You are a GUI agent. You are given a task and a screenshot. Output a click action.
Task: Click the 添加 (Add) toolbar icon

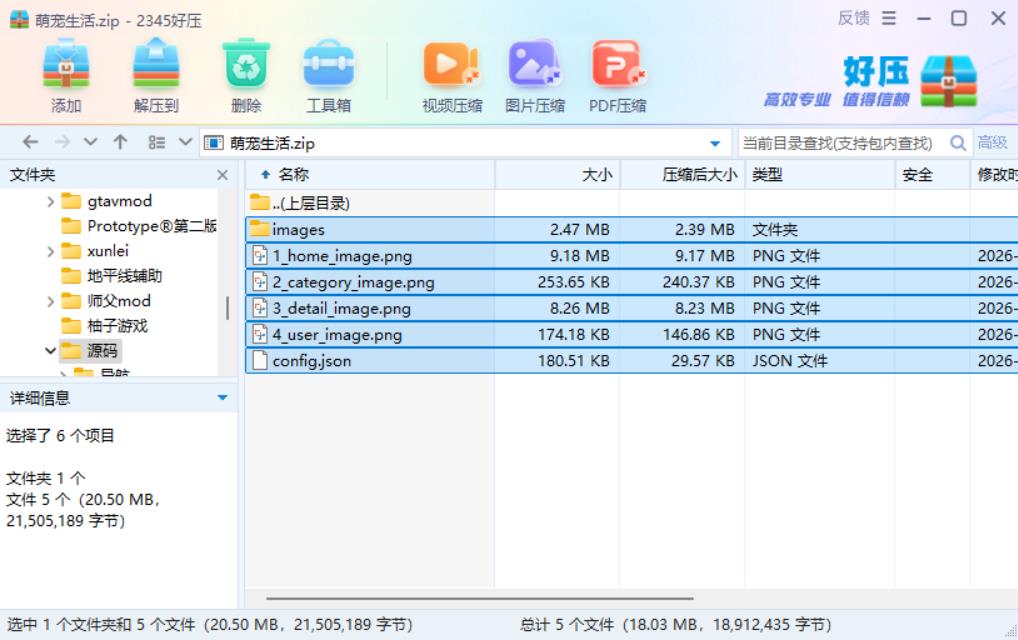coord(66,66)
